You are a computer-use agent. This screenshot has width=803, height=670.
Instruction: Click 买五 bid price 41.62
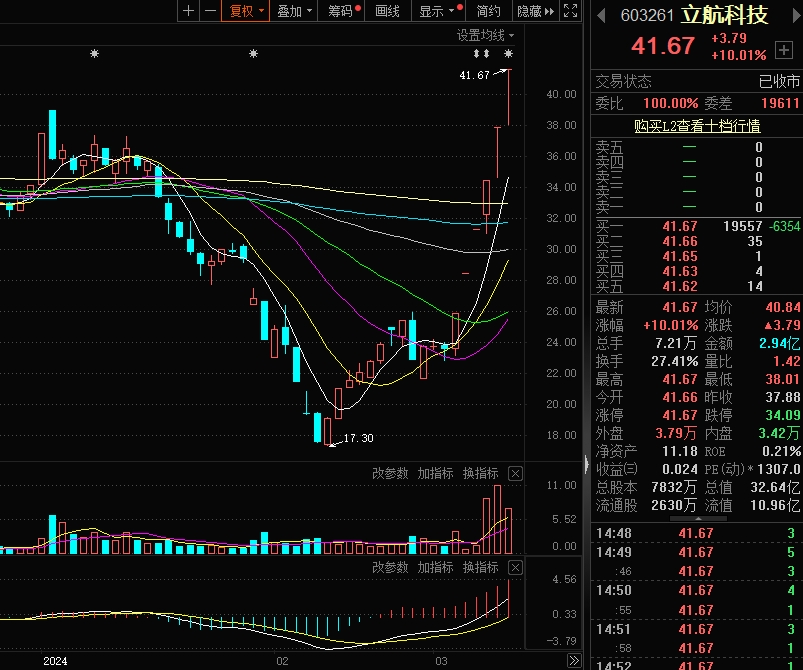click(680, 286)
